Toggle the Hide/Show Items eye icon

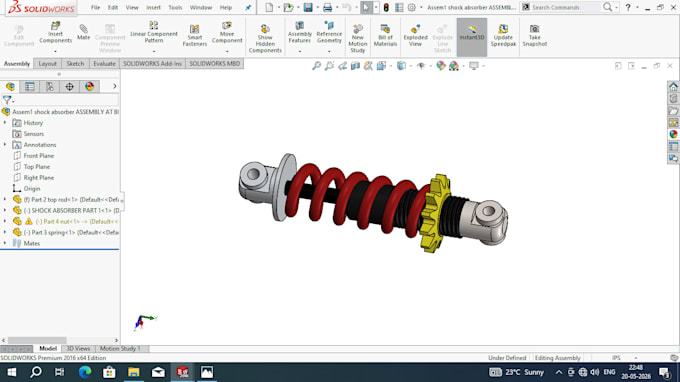[421, 66]
